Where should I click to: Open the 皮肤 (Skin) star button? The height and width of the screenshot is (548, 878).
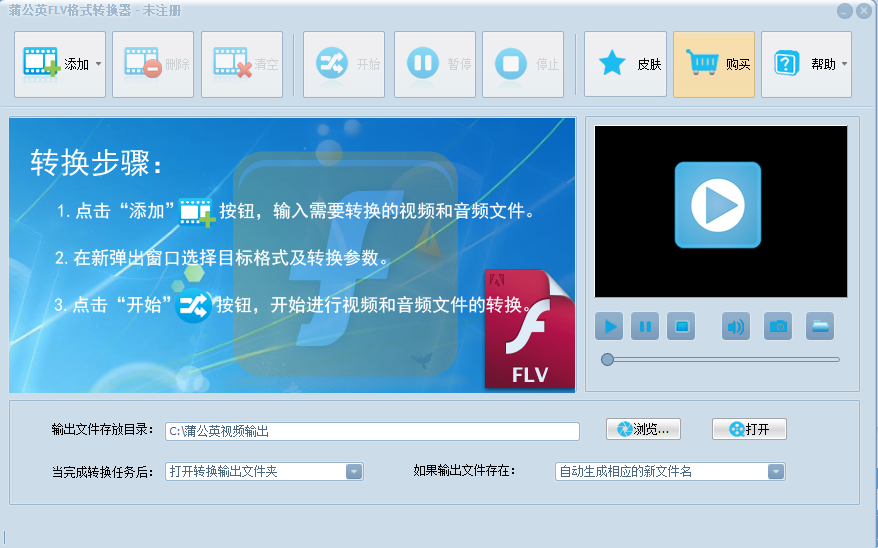pos(625,64)
